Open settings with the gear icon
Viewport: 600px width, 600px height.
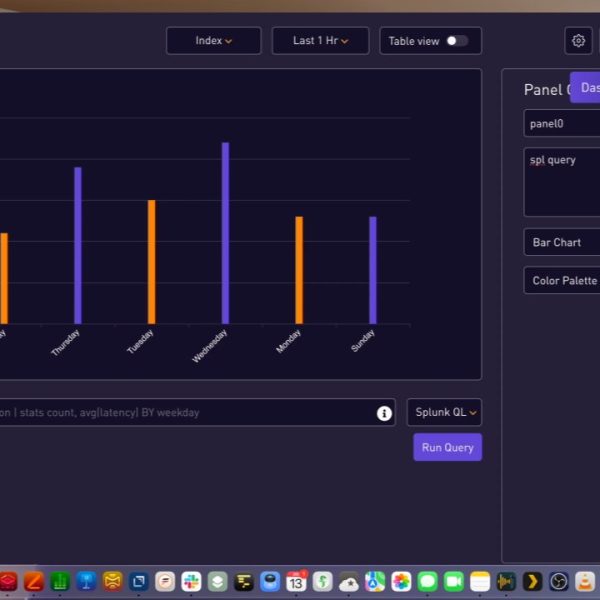(x=578, y=41)
